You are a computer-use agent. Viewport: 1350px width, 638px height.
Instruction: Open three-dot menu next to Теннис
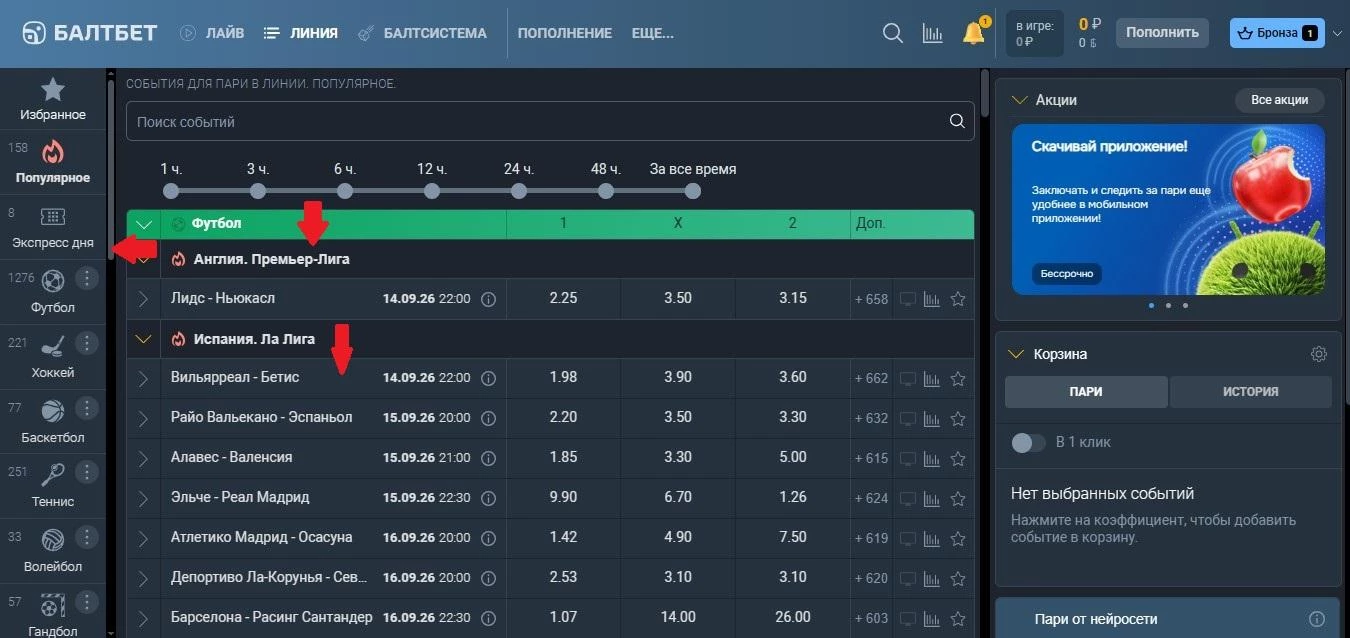[87, 472]
